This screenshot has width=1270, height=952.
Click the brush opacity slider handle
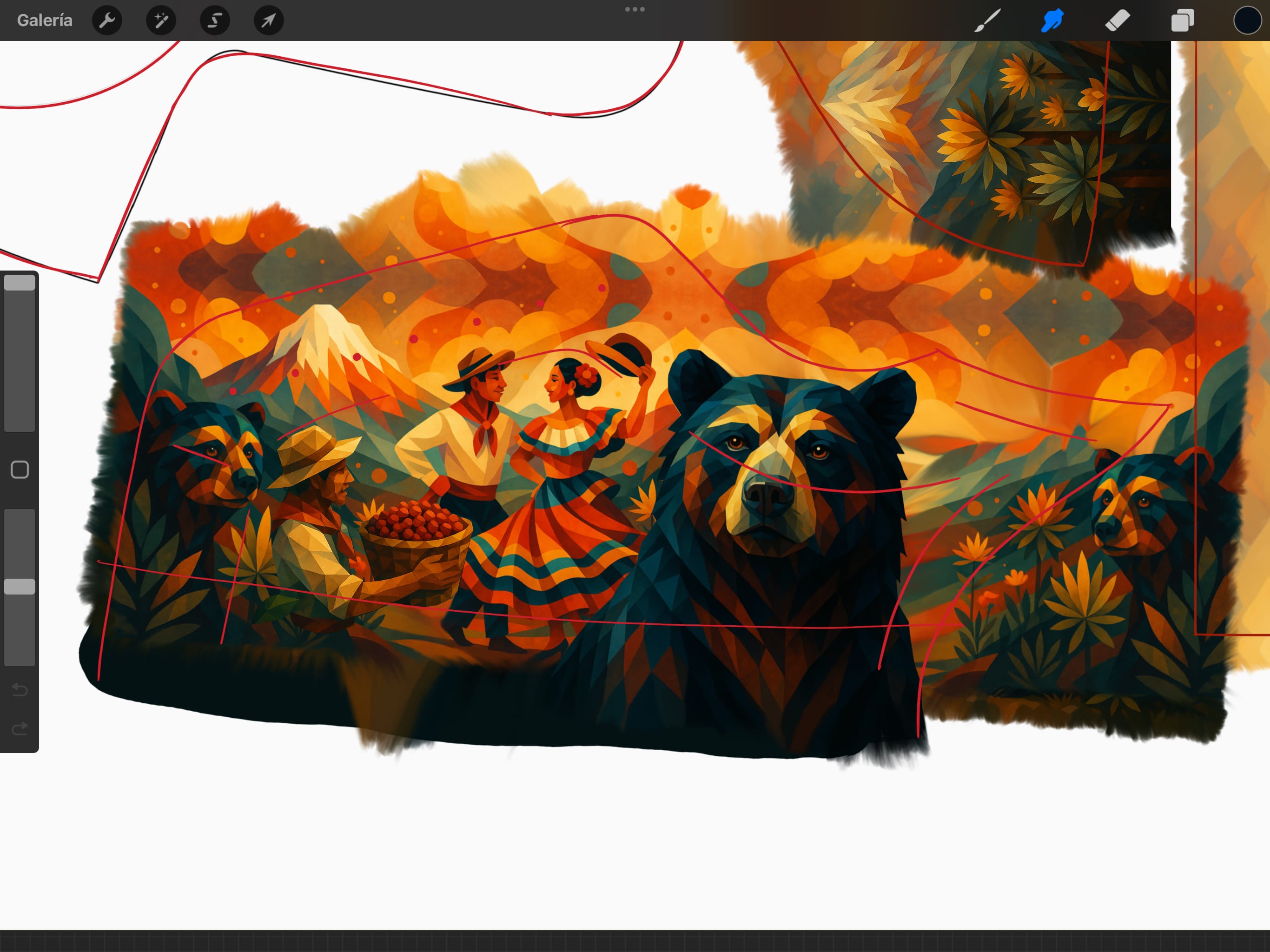click(x=20, y=586)
